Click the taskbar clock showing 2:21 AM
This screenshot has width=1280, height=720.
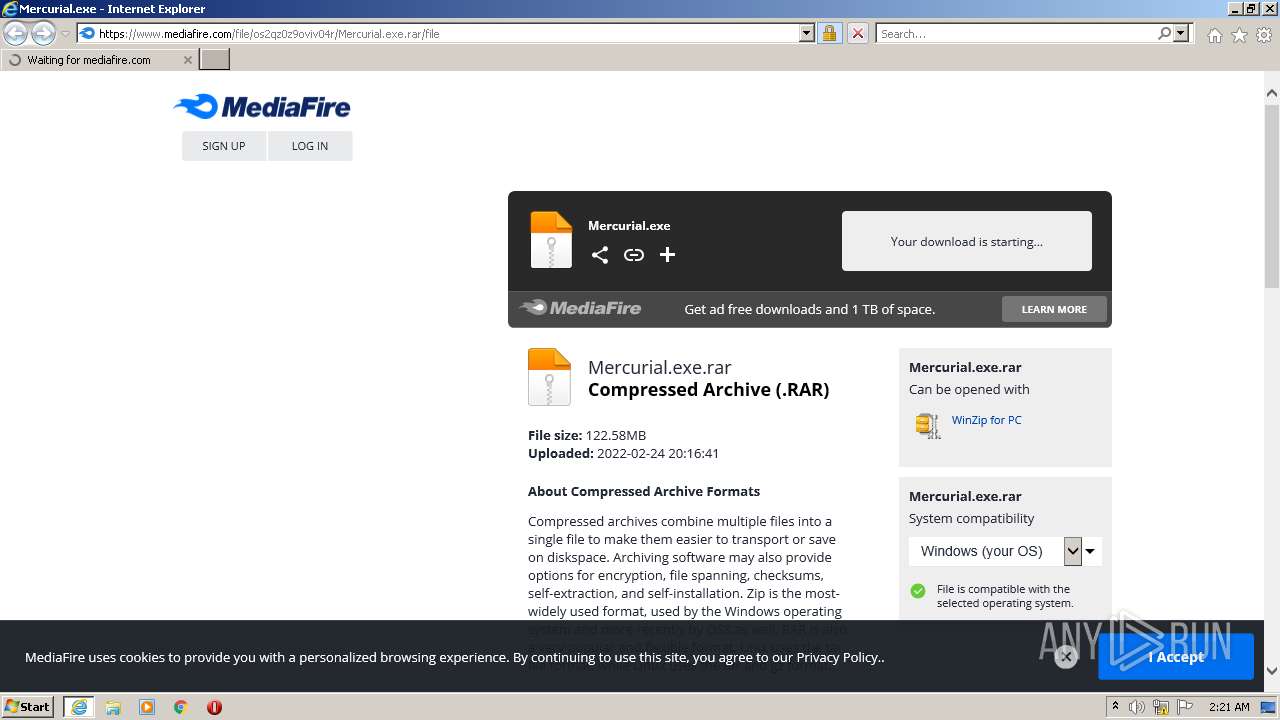pyautogui.click(x=1228, y=707)
